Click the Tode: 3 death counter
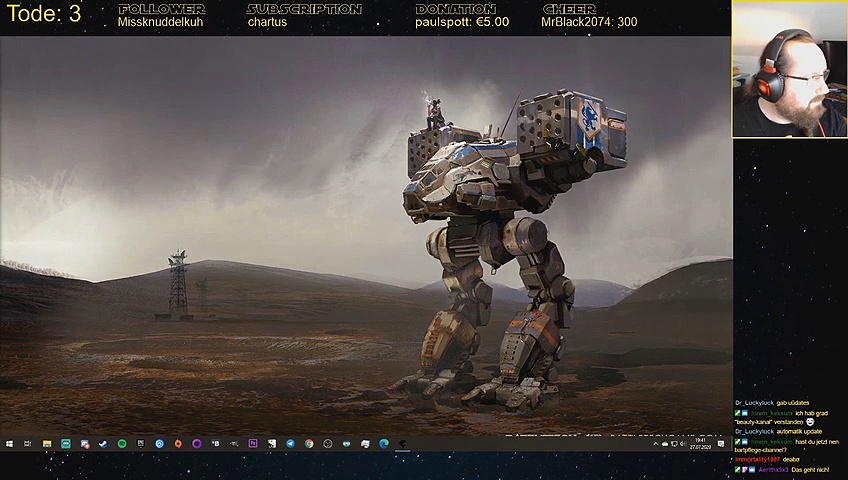The image size is (848, 480). [x=44, y=14]
